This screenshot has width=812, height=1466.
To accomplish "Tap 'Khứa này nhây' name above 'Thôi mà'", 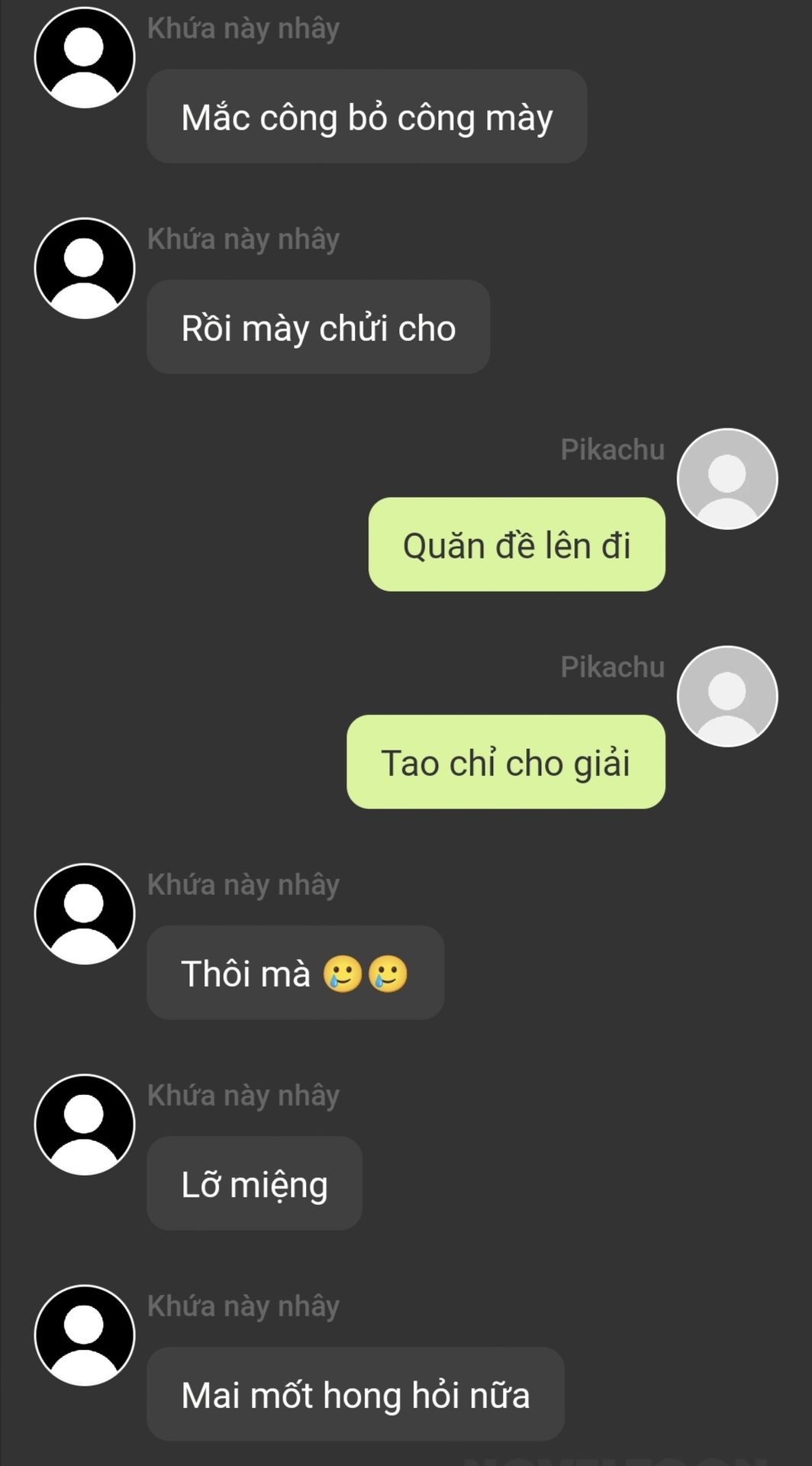I will point(243,885).
